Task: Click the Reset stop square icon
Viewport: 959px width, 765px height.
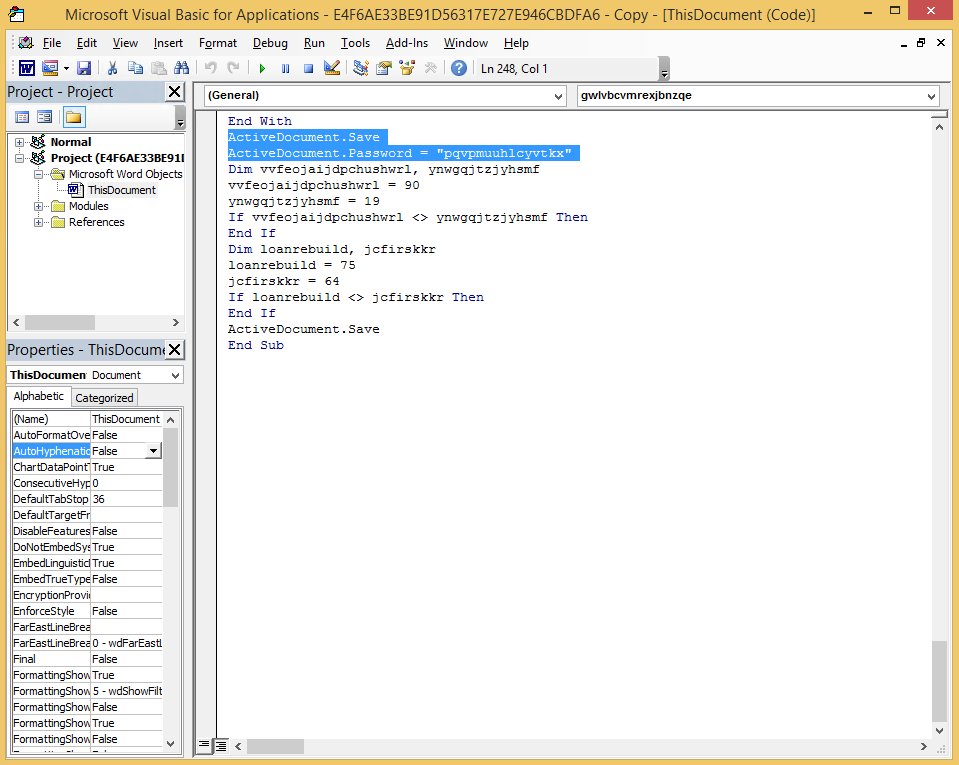Action: click(308, 68)
